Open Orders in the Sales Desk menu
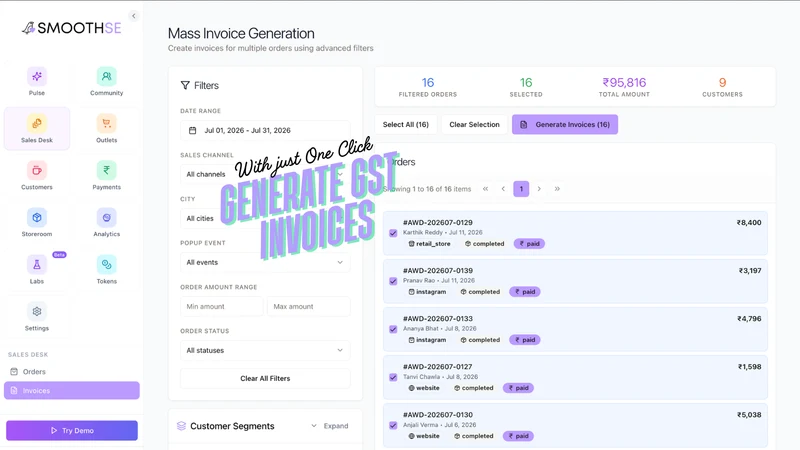The image size is (800, 450). (x=71, y=372)
